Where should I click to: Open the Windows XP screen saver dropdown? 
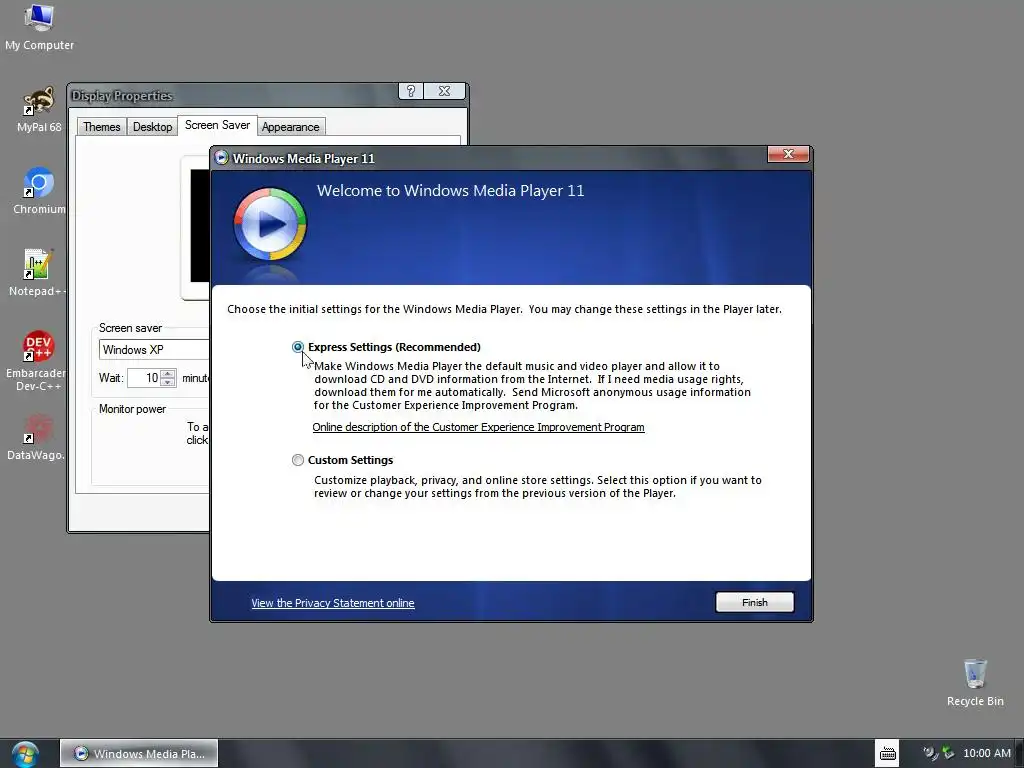click(x=154, y=349)
